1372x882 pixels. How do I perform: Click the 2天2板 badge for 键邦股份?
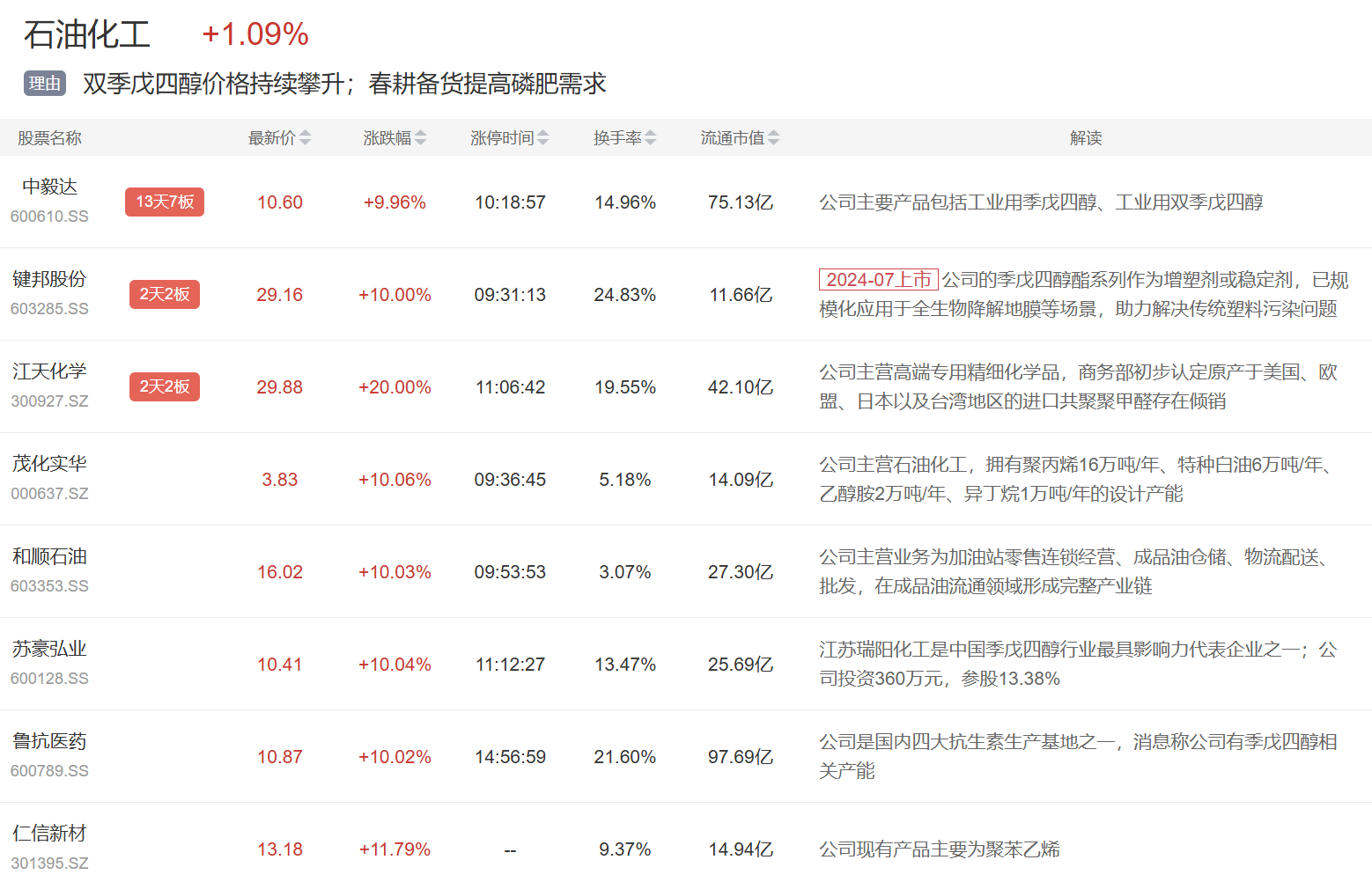(165, 294)
